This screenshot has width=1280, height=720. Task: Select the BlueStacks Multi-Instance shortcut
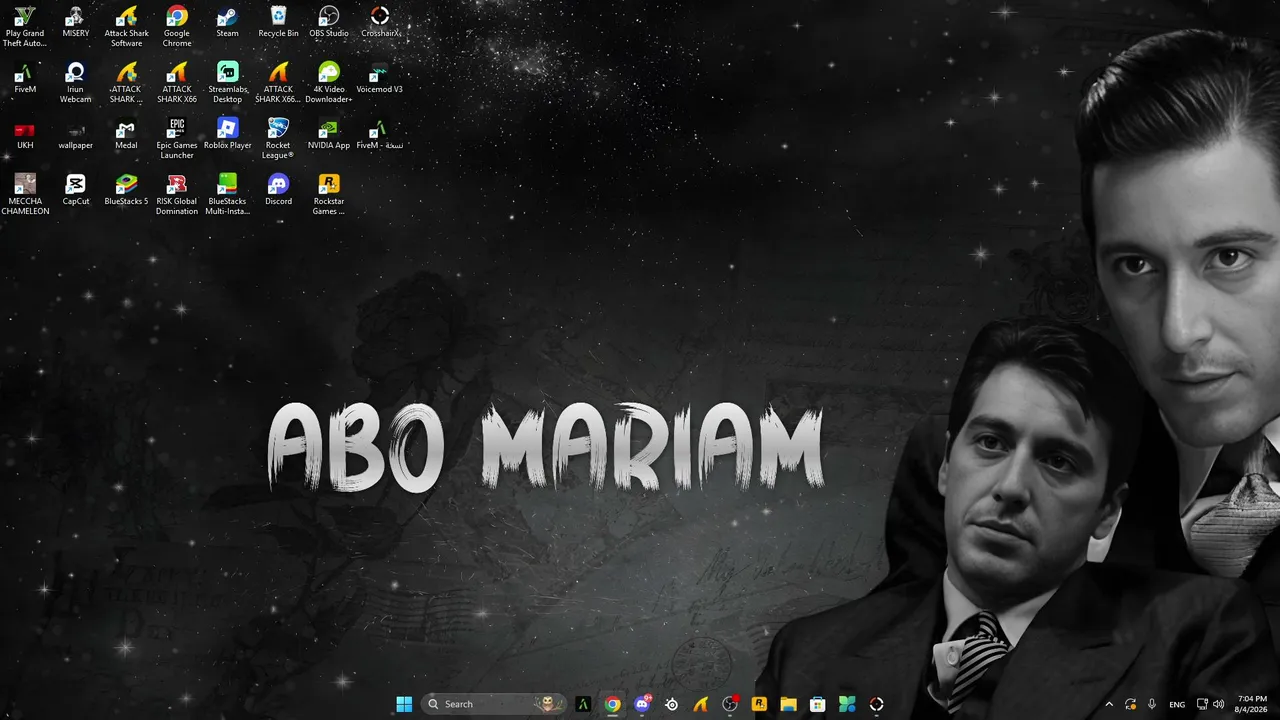click(x=228, y=195)
